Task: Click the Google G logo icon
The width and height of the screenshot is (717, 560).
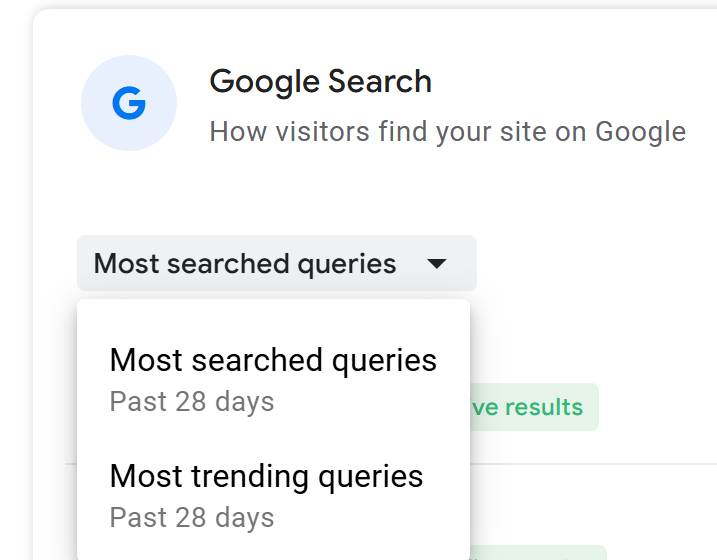Action: click(x=129, y=103)
